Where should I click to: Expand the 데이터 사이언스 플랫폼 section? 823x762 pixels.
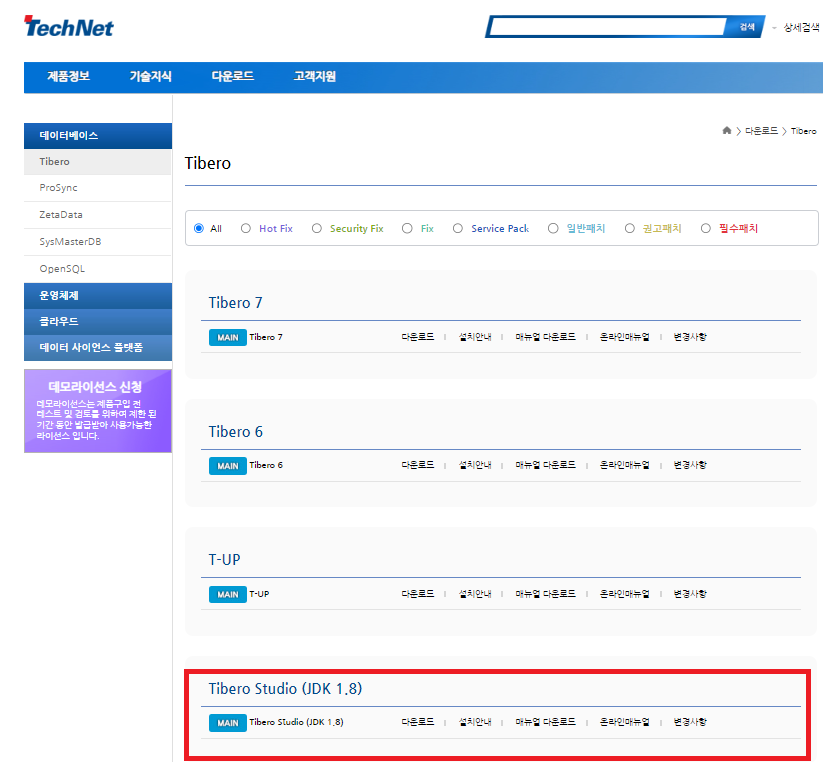point(98,347)
